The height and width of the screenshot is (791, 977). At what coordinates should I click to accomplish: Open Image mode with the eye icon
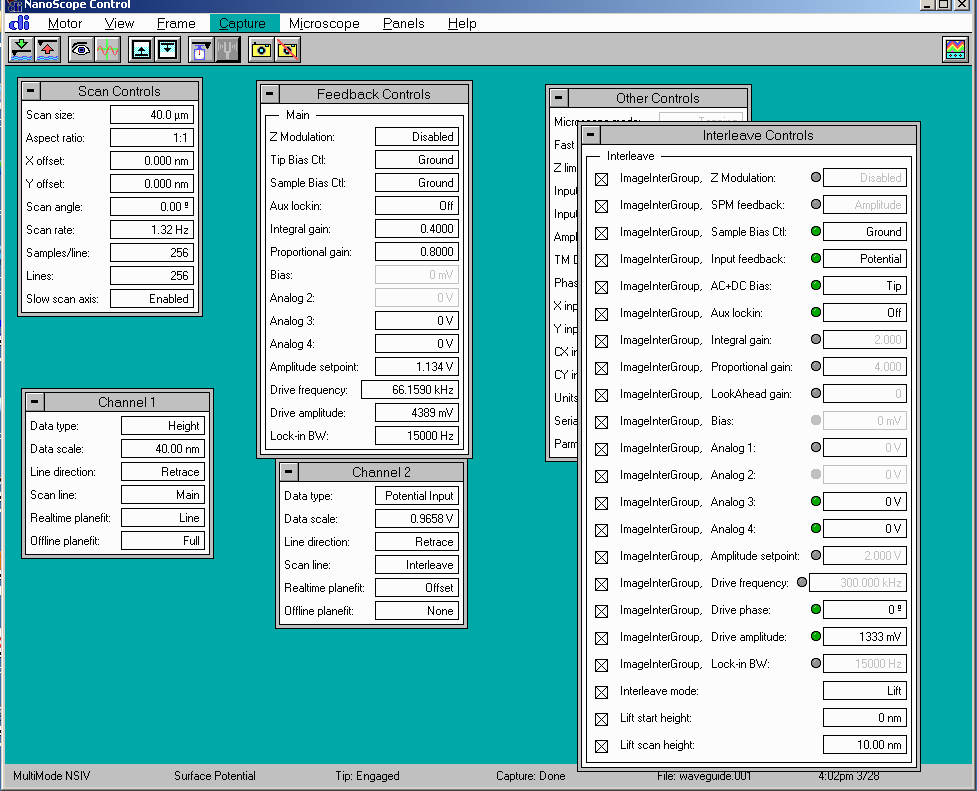tap(80, 50)
